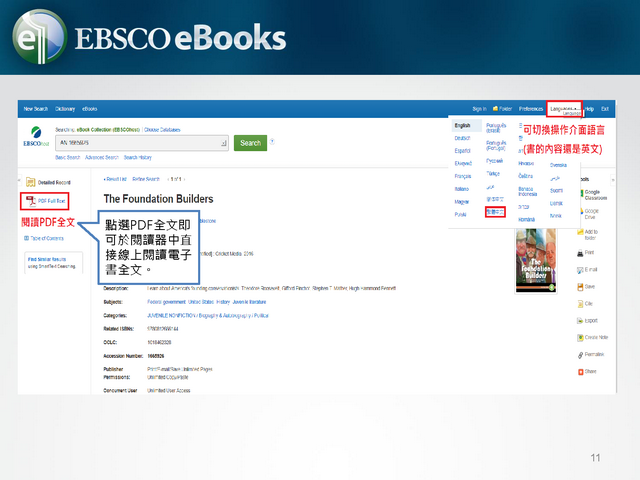
Task: Click the Advanced Search link
Action: (101, 157)
